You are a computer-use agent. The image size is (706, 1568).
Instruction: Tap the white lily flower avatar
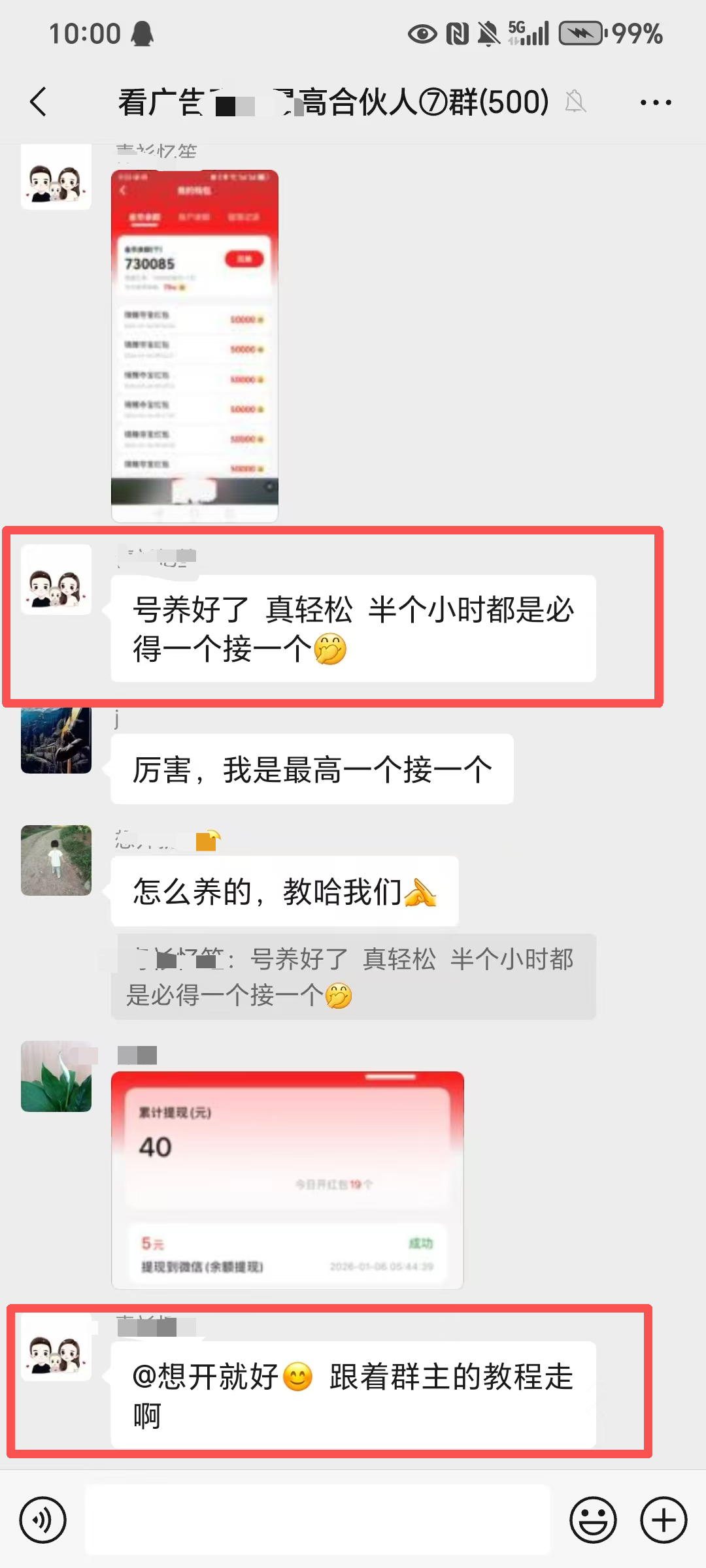[56, 1076]
